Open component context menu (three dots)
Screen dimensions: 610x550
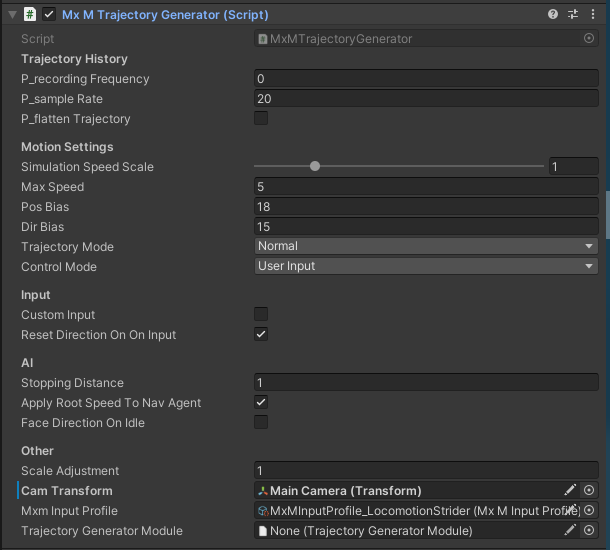click(x=593, y=15)
